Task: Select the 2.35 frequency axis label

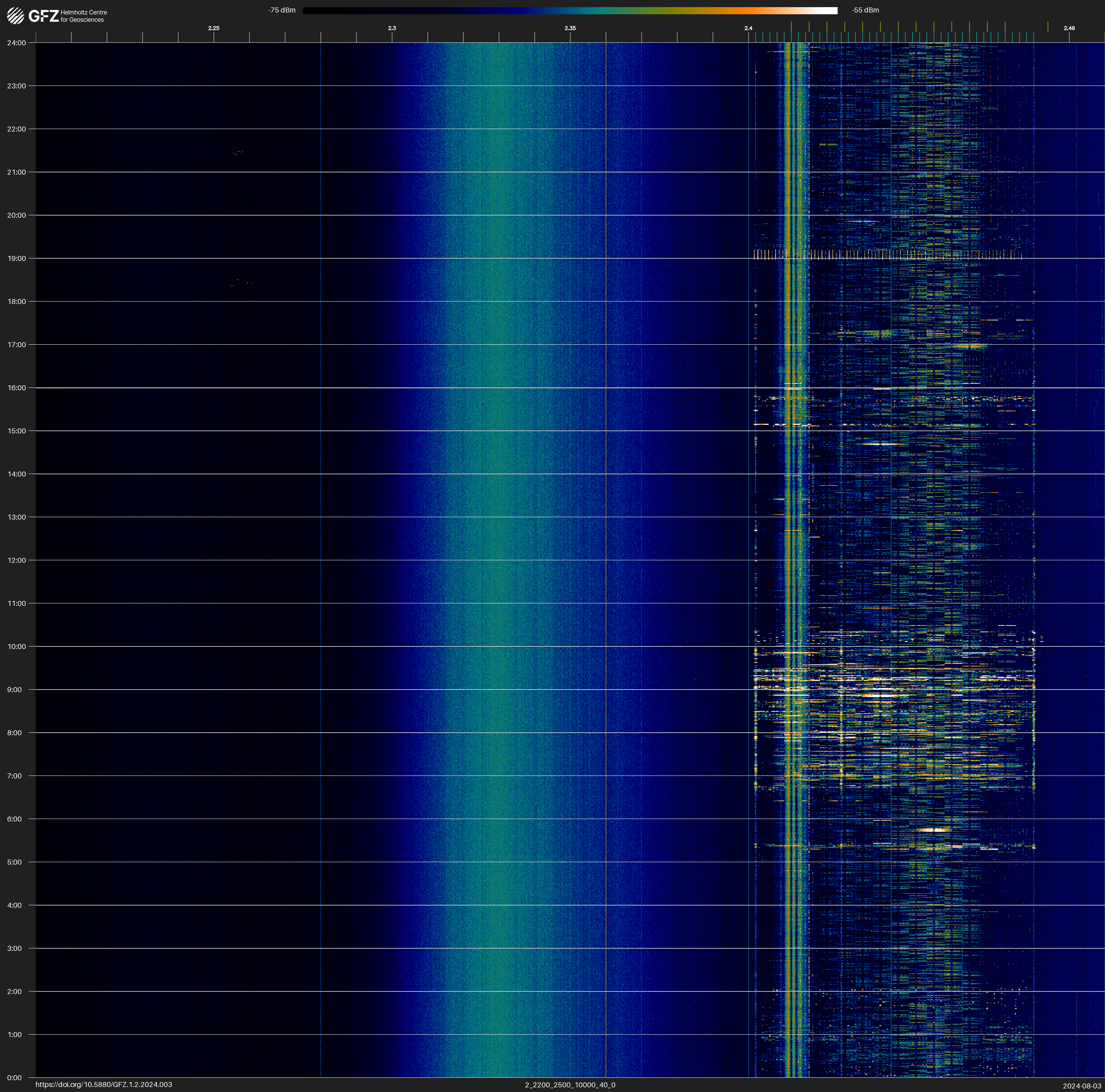Action: 570,28
